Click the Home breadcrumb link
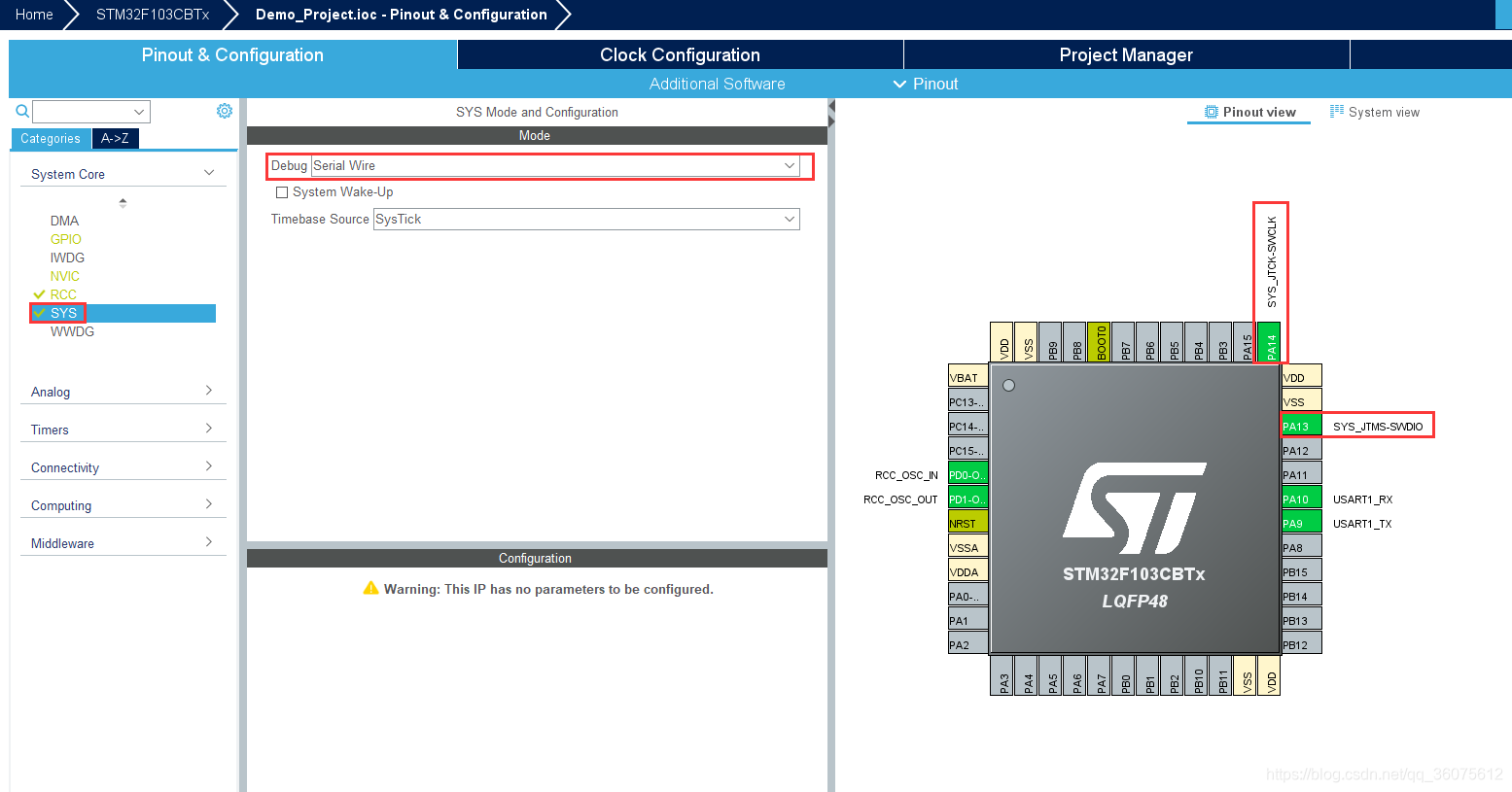Viewport: 1512px width, 792px height. click(34, 14)
